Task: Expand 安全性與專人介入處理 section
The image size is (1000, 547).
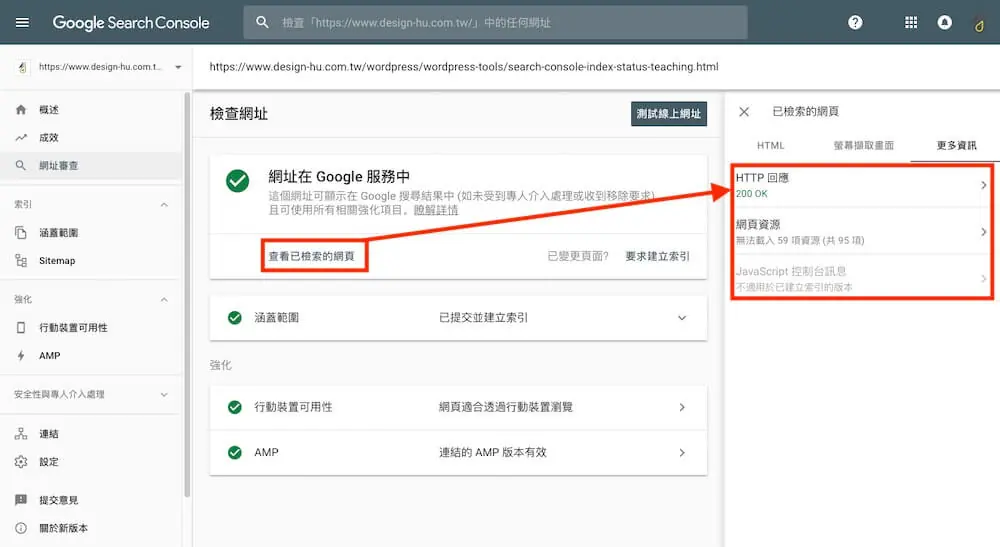Action: (164, 395)
